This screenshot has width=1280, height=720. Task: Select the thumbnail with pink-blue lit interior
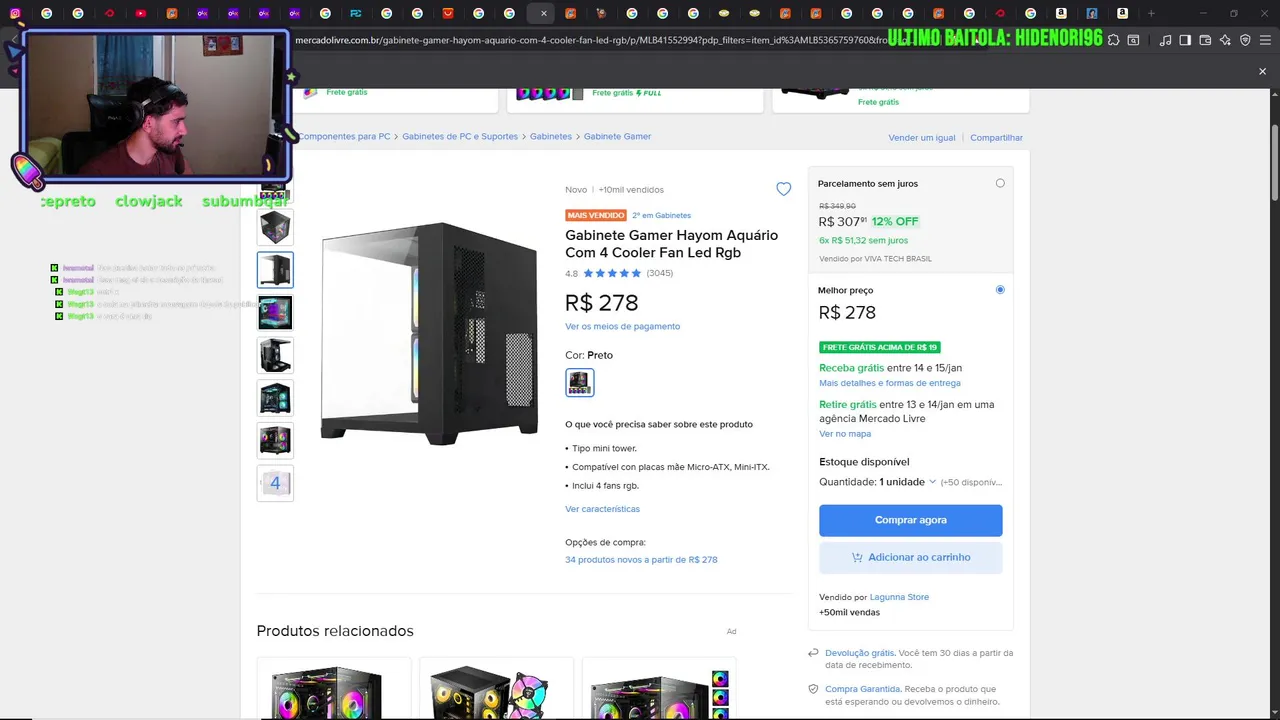[x=275, y=312]
